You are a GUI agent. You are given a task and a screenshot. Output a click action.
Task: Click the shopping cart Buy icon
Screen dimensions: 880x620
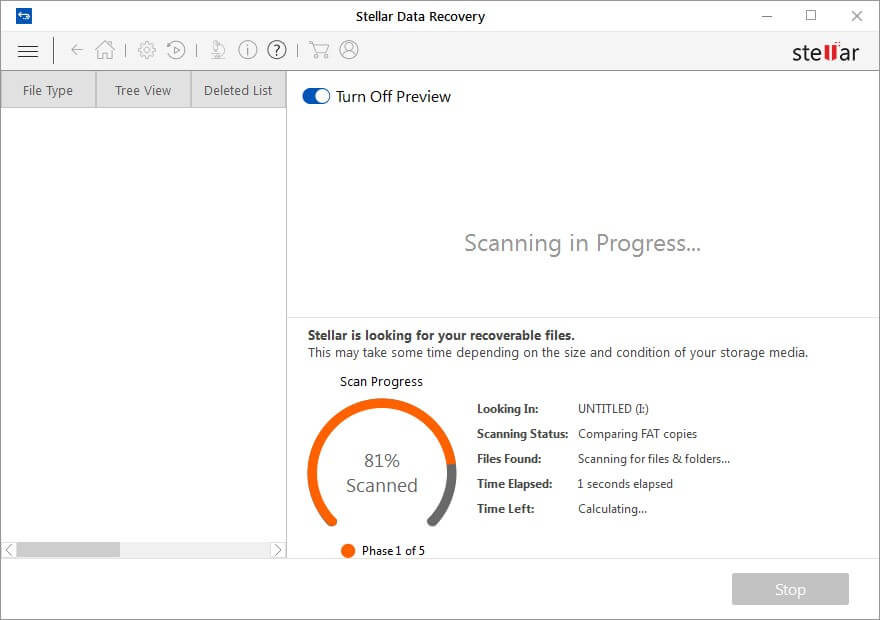[319, 49]
